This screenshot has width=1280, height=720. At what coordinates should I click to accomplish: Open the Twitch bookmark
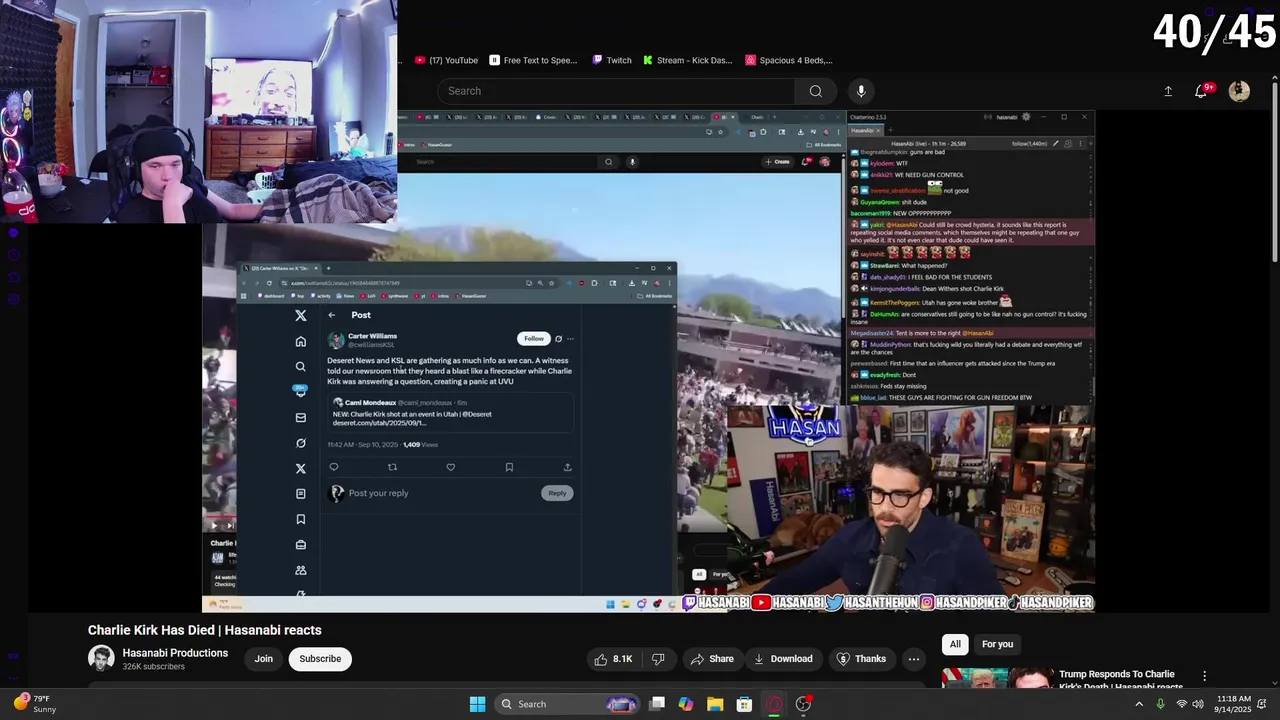pos(612,60)
